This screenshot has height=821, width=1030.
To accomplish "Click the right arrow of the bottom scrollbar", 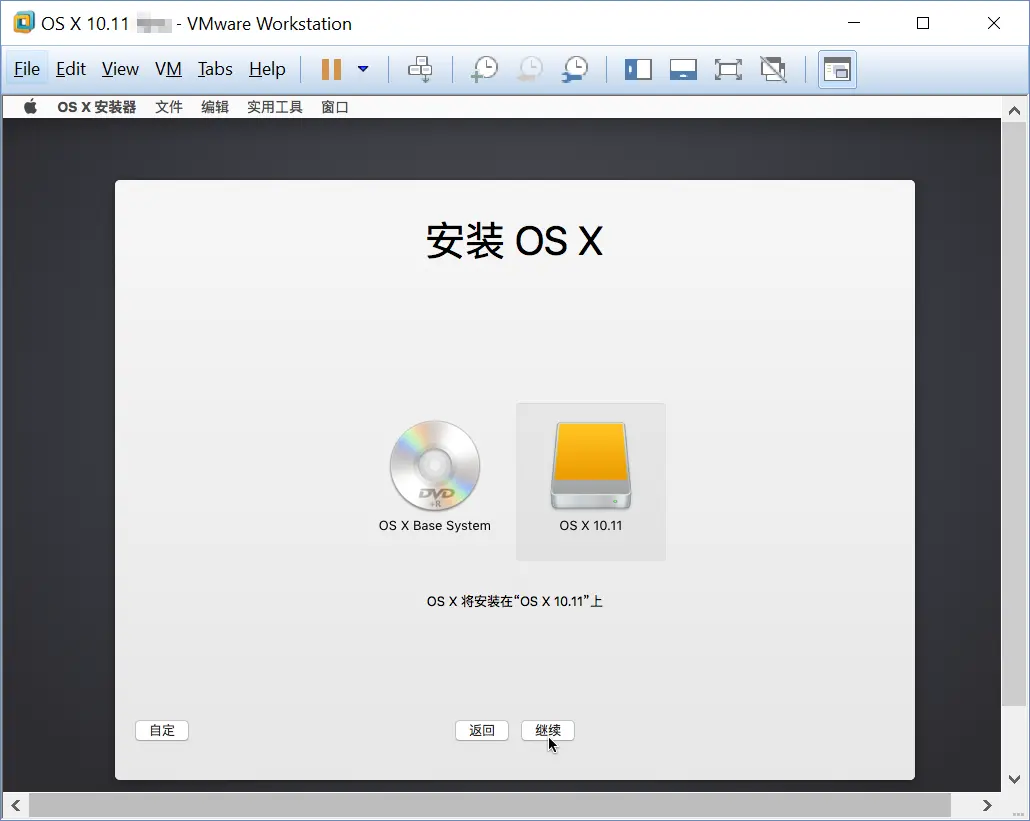I will (x=987, y=805).
